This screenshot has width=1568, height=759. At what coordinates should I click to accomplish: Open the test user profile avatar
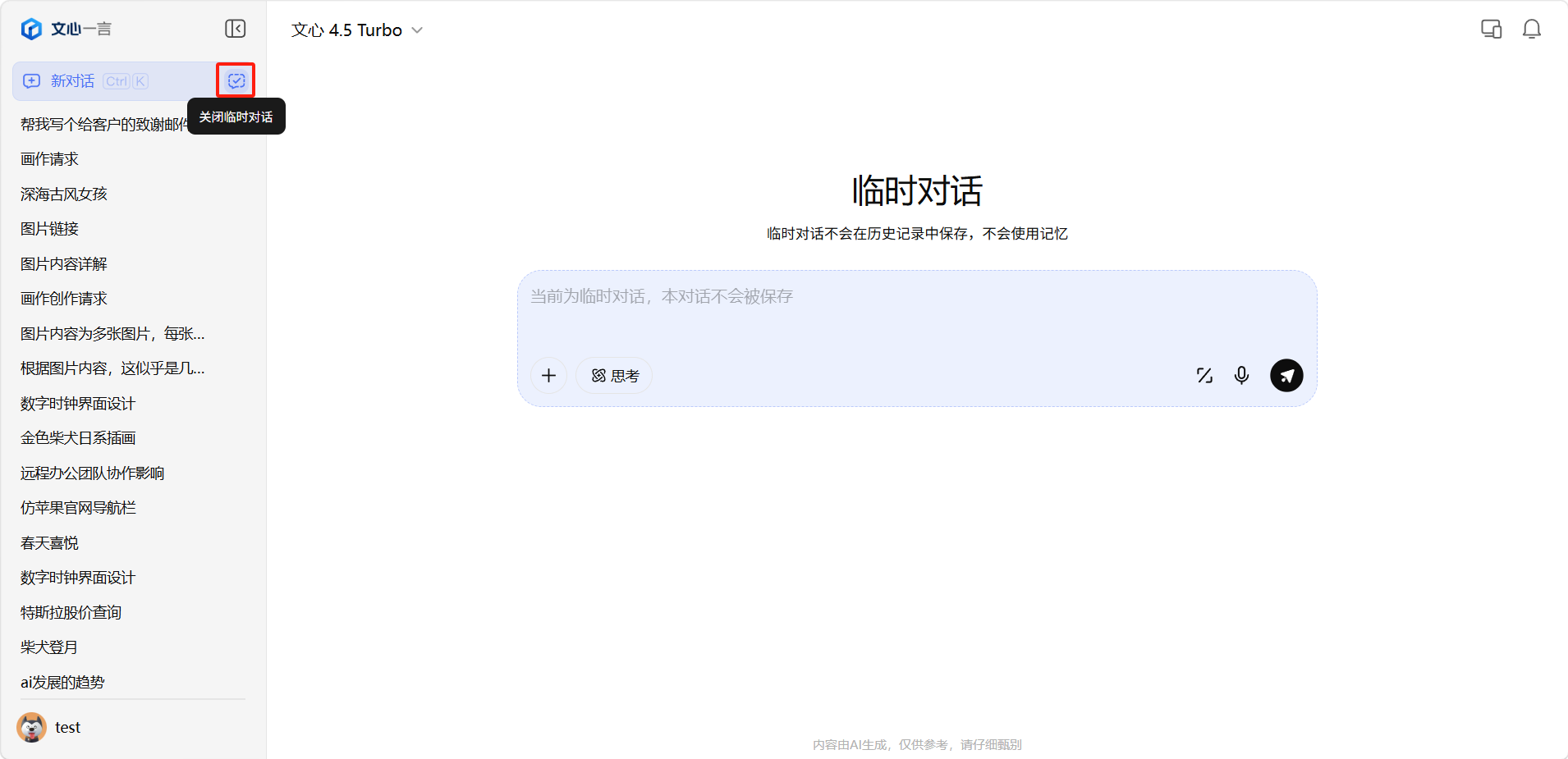point(32,727)
